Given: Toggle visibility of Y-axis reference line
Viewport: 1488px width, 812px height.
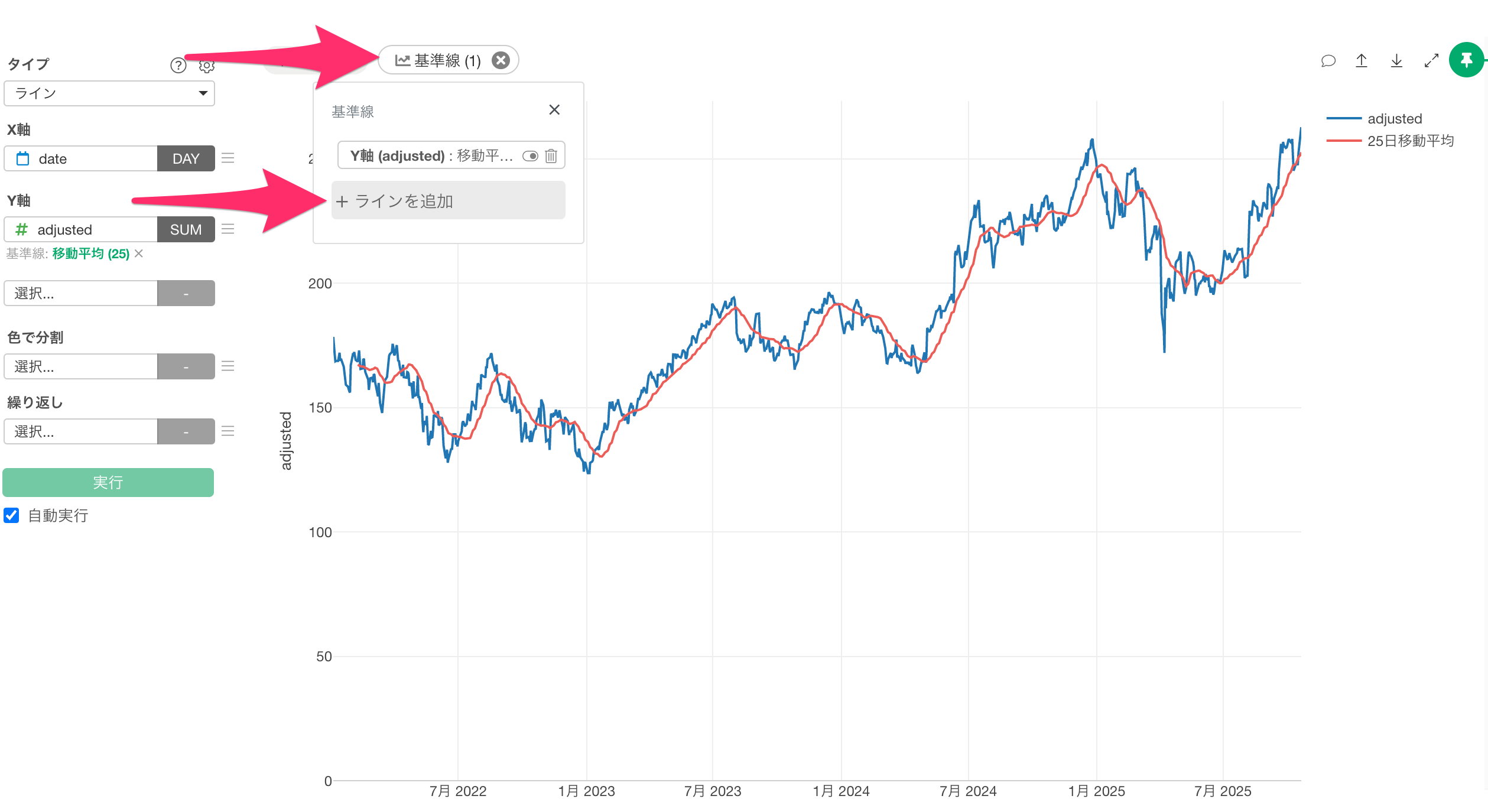Looking at the screenshot, I should (x=530, y=156).
